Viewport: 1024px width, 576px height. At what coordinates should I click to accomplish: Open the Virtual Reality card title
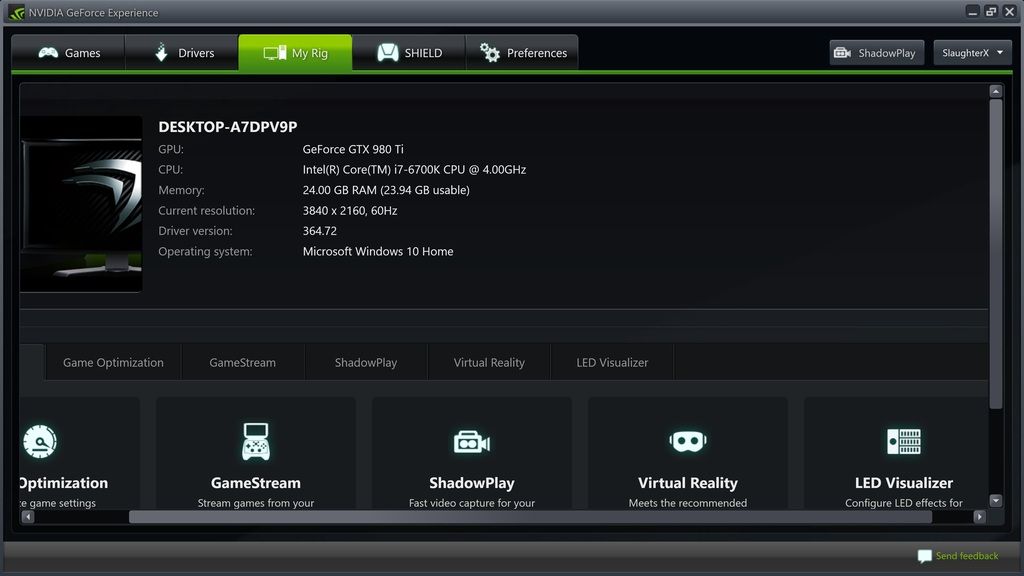(x=688, y=483)
